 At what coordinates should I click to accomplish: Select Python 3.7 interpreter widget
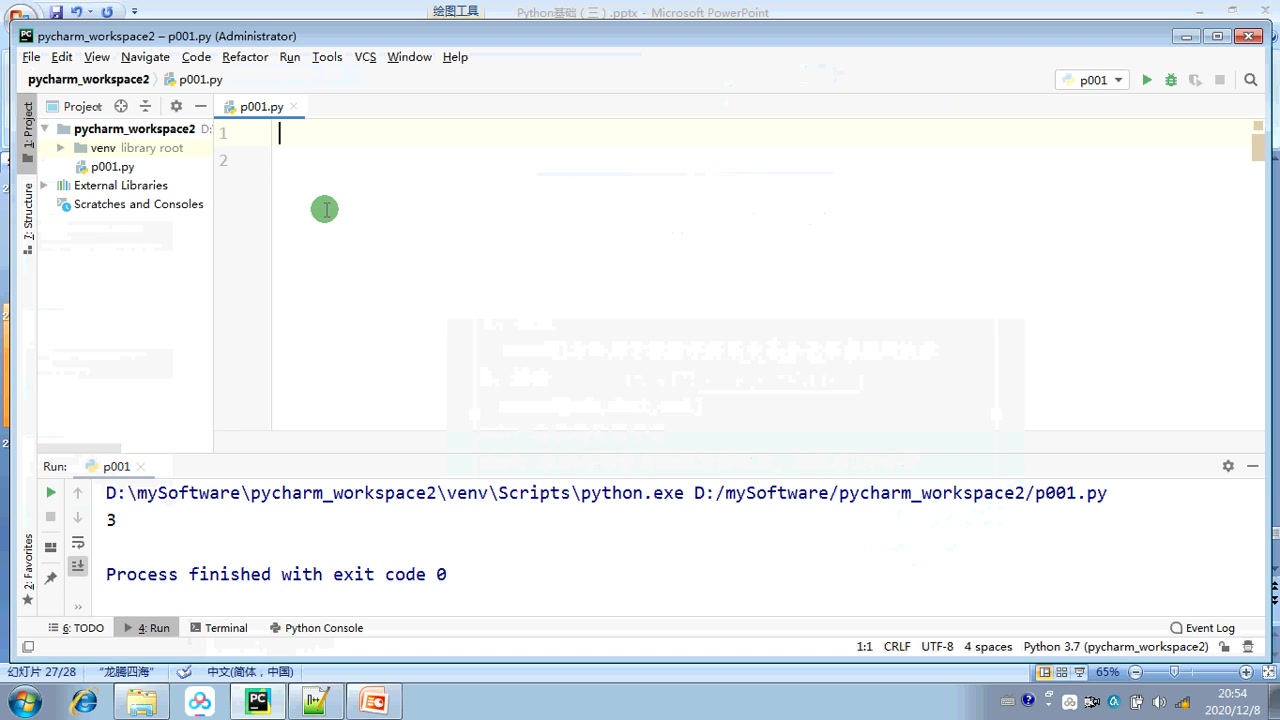pos(1116,647)
